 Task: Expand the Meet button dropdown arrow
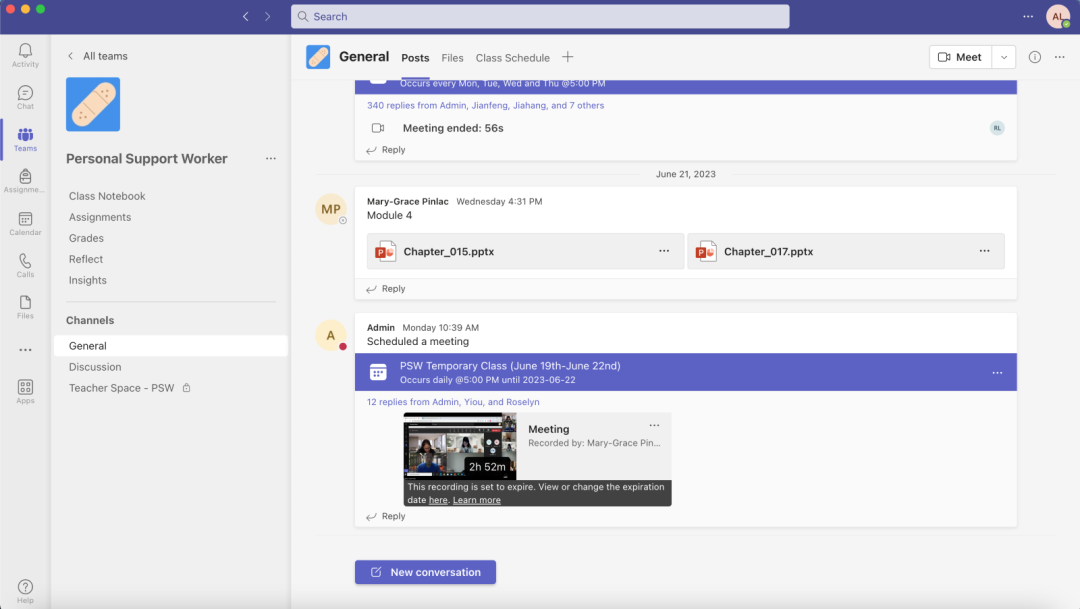tap(1004, 57)
